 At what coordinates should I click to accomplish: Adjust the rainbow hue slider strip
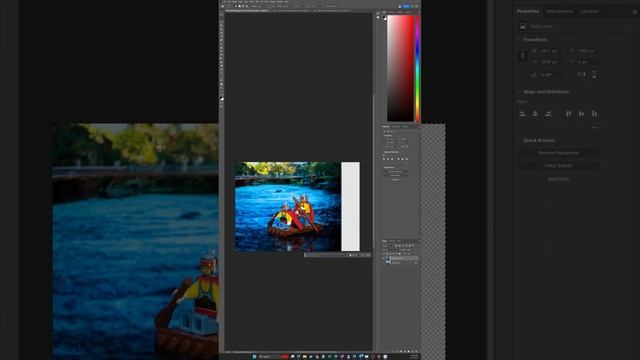point(417,68)
